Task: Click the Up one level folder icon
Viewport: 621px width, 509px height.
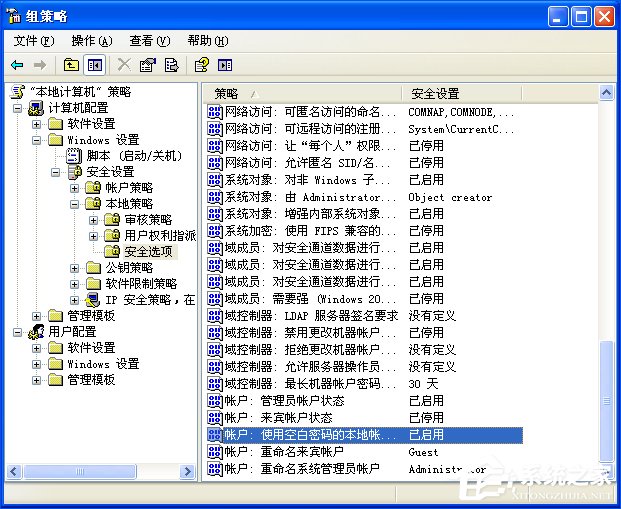Action: click(71, 65)
